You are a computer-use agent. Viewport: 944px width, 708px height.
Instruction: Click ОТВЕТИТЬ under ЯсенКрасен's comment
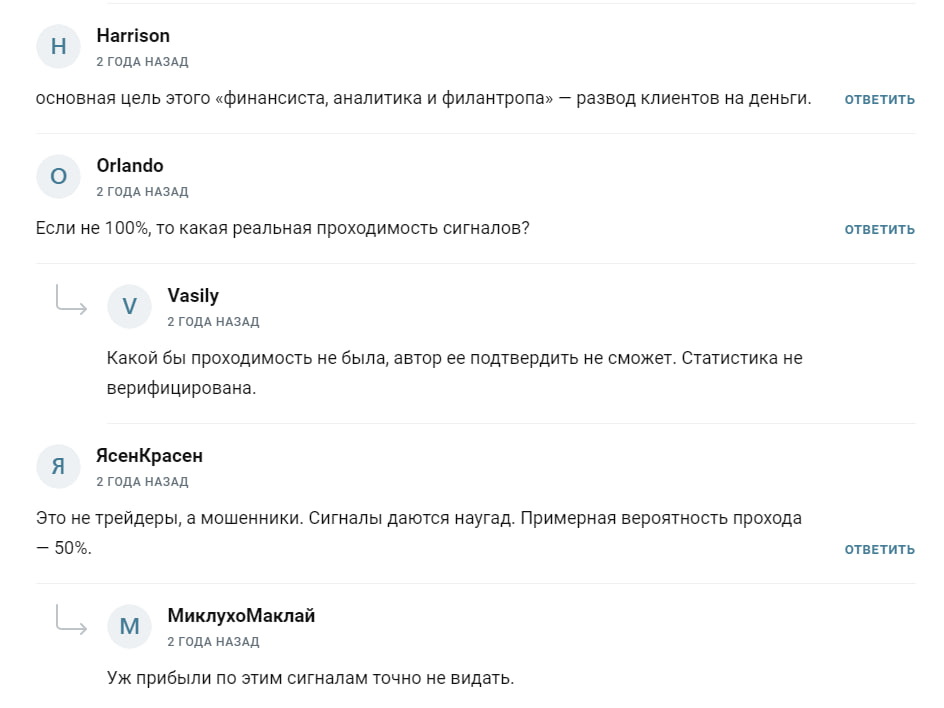coord(880,549)
